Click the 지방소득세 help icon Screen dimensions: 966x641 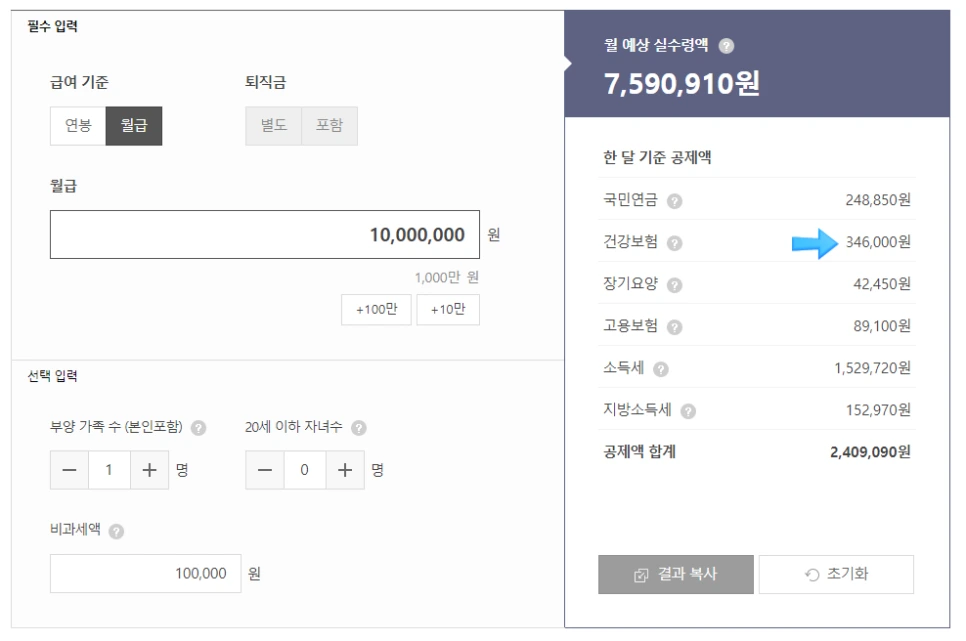click(x=688, y=411)
